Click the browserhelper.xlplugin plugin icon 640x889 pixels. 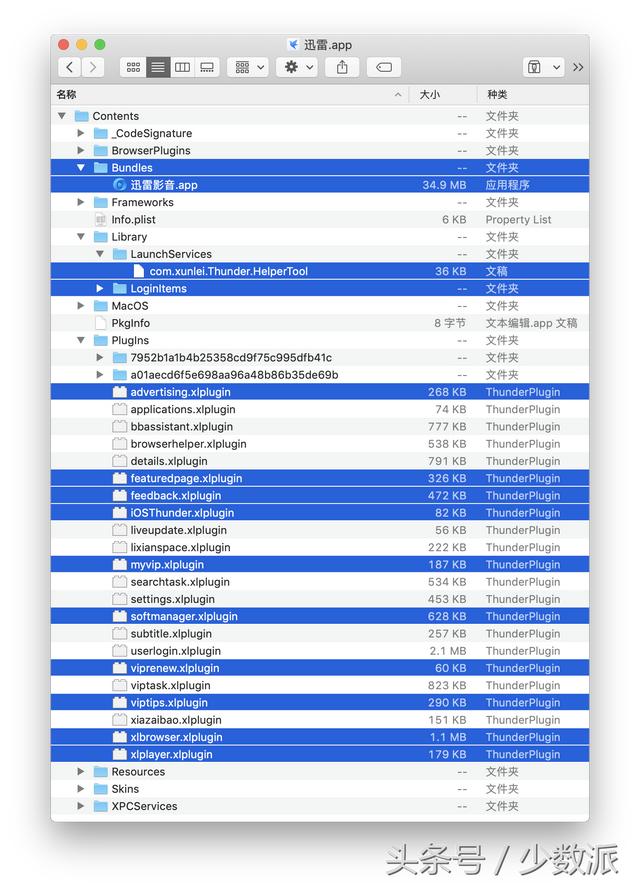pos(119,444)
